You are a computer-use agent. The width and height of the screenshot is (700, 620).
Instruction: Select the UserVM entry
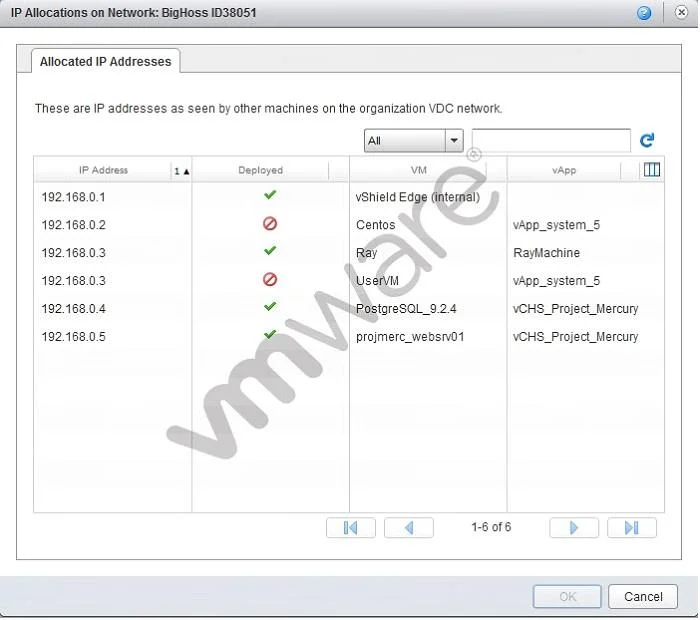(x=377, y=281)
